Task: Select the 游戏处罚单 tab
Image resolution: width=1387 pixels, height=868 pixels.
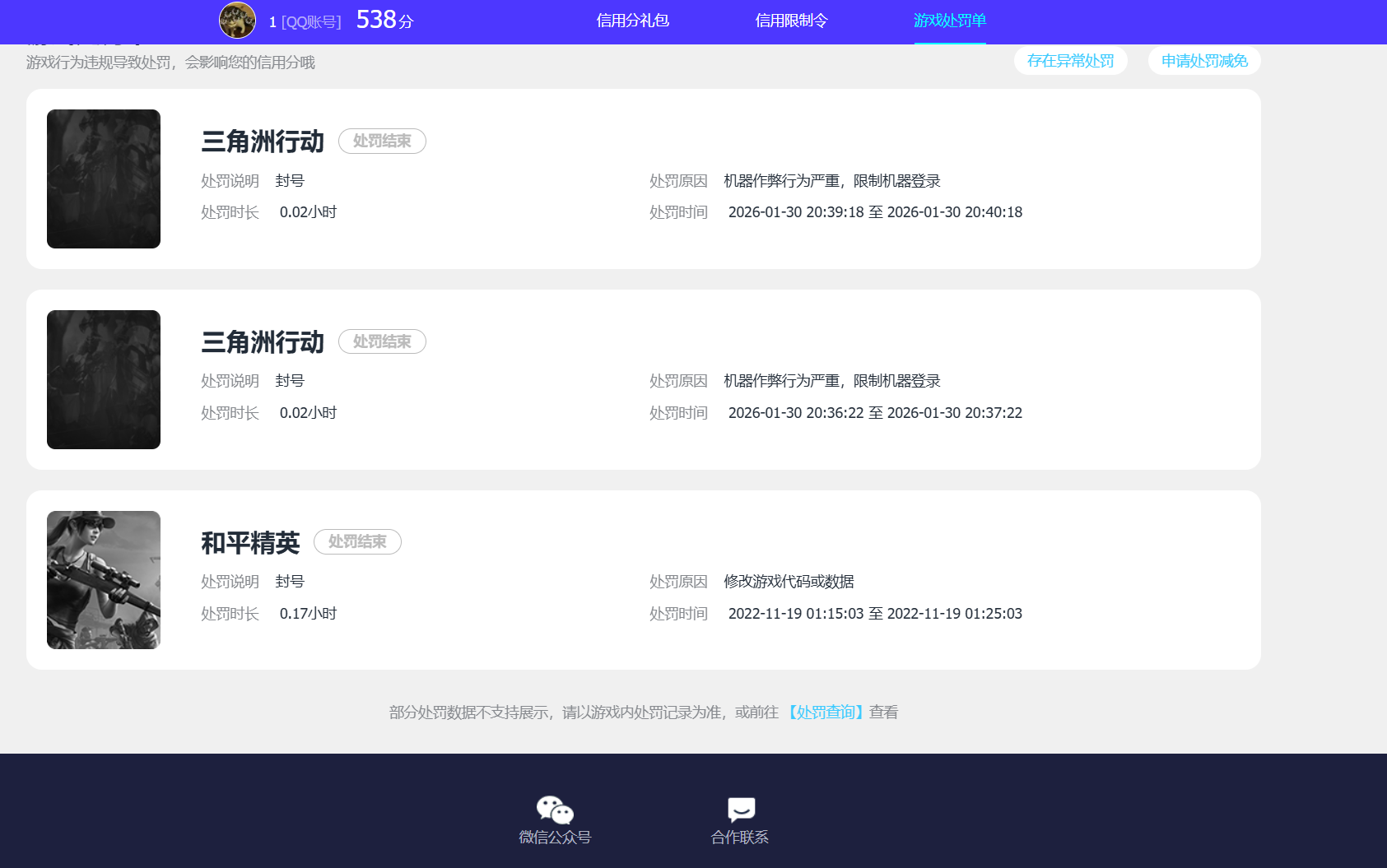Action: click(x=950, y=21)
